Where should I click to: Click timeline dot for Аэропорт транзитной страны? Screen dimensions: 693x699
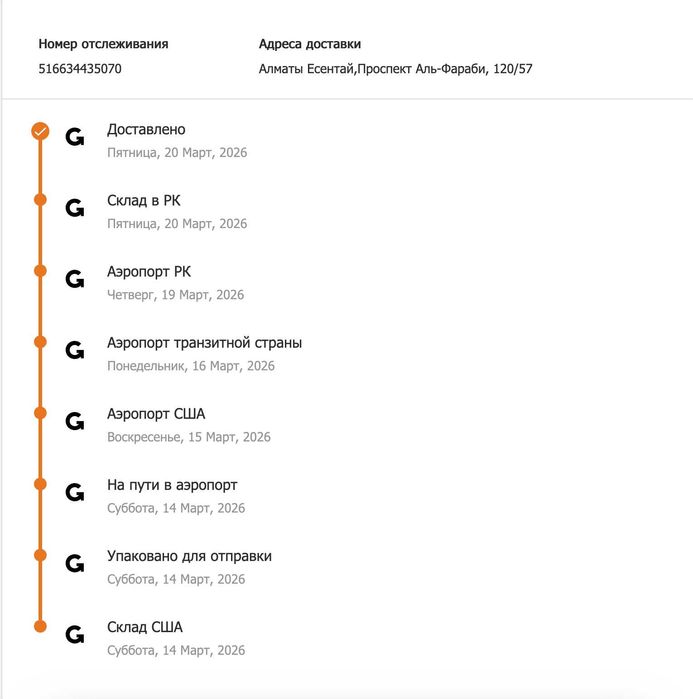40,342
